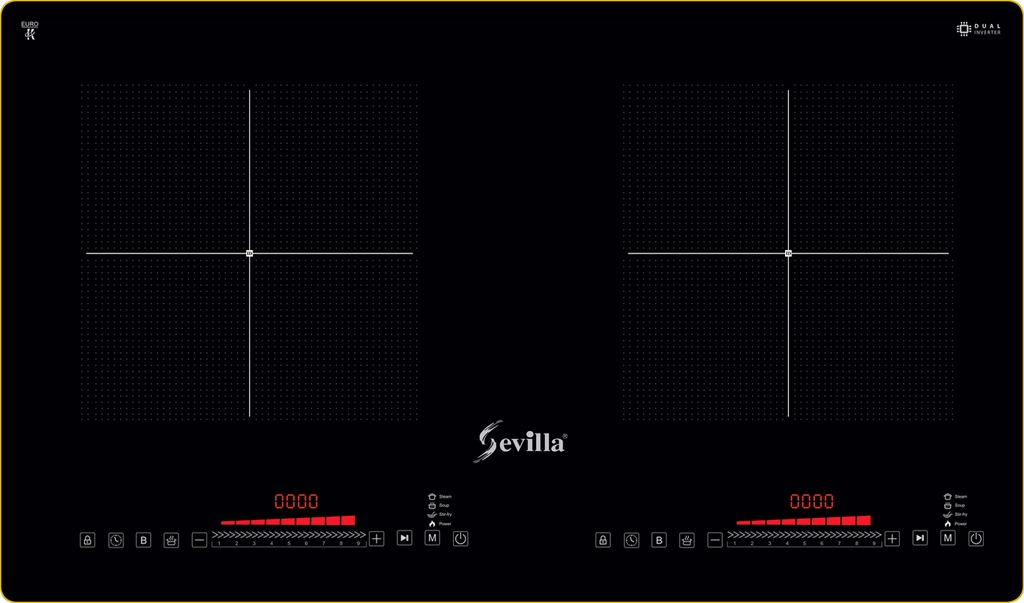Tap the left zone child lock icon
Screen dimensions: 1024x603
88,540
